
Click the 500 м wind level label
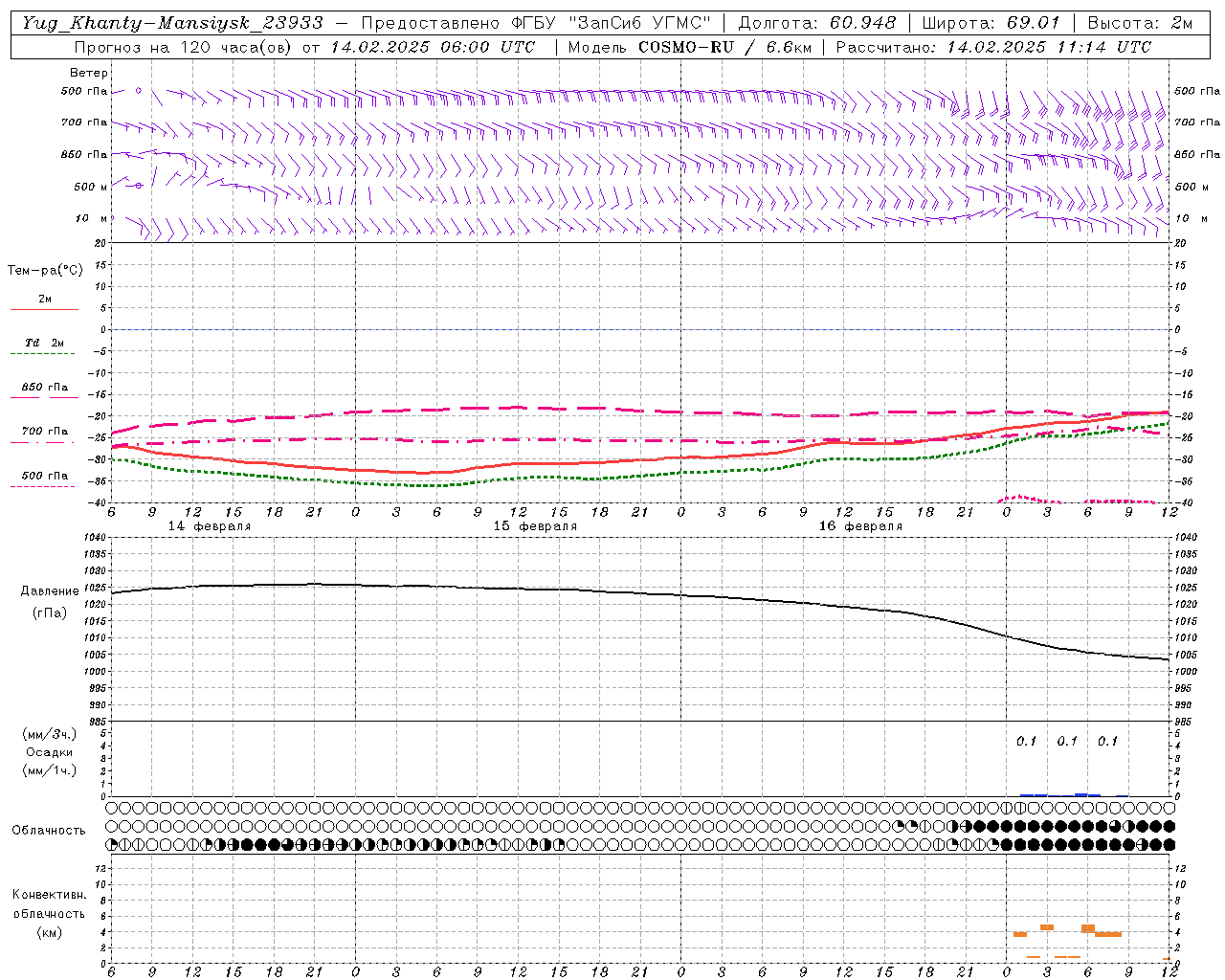(91, 187)
